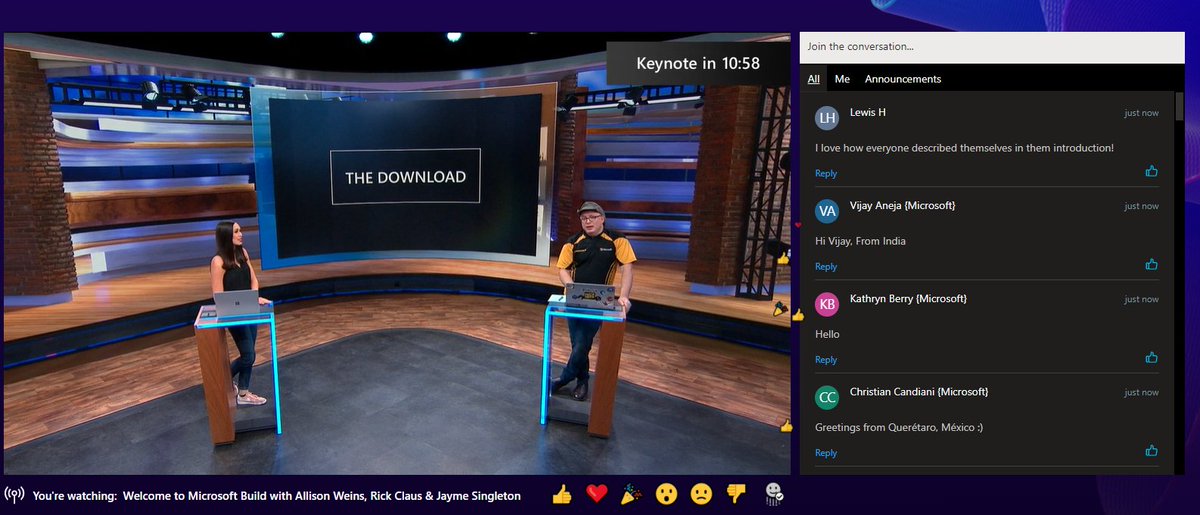Like Kathryn Berry's Hello comment
Viewport: 1200px width, 515px height.
pyautogui.click(x=1152, y=357)
